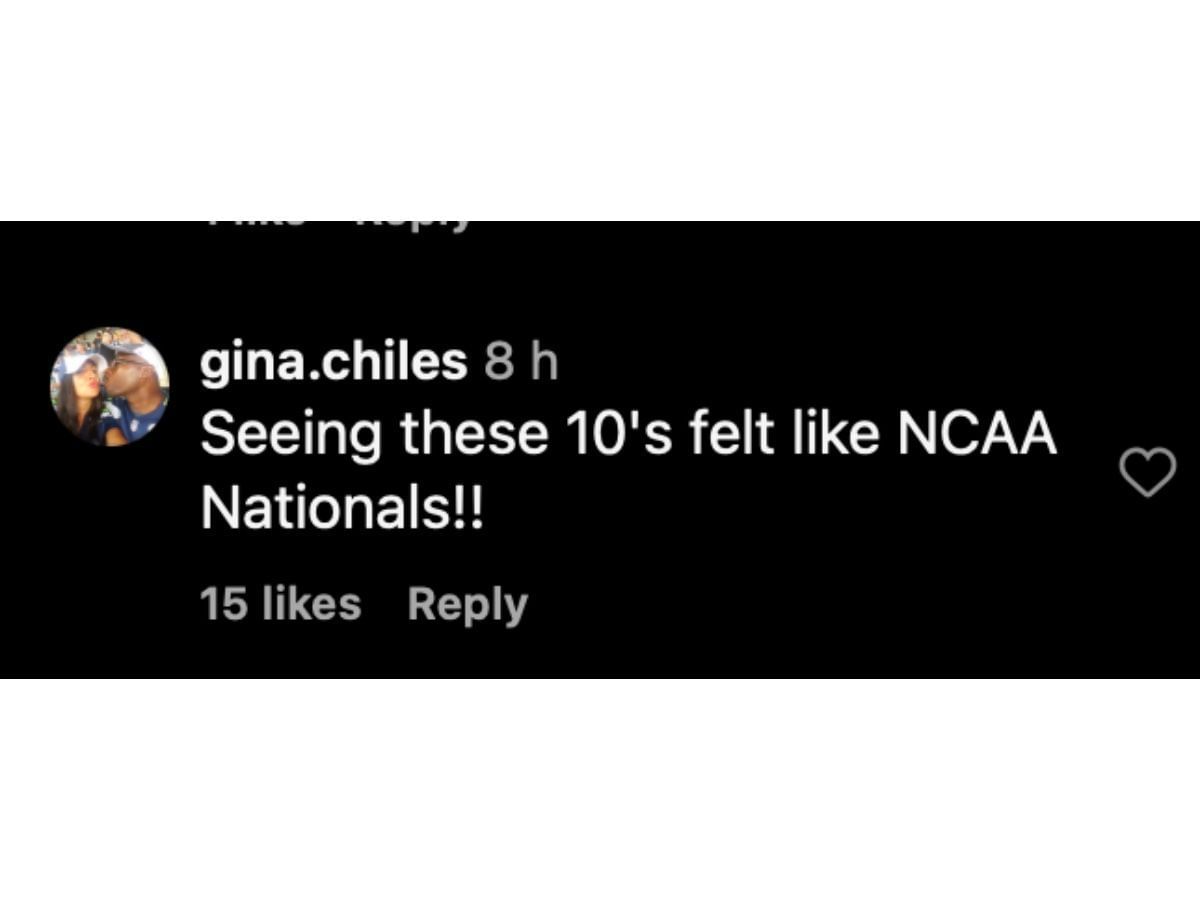Click the white area above the comments
1200x900 pixels.
[600, 110]
